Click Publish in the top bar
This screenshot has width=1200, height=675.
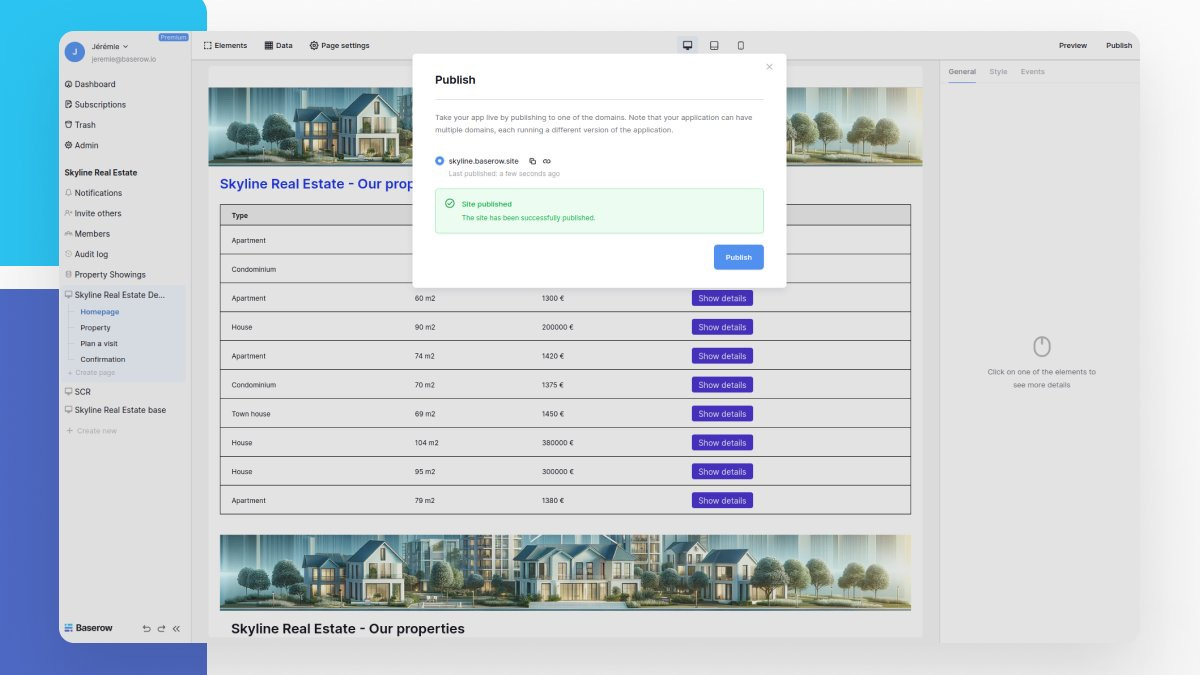[1119, 46]
